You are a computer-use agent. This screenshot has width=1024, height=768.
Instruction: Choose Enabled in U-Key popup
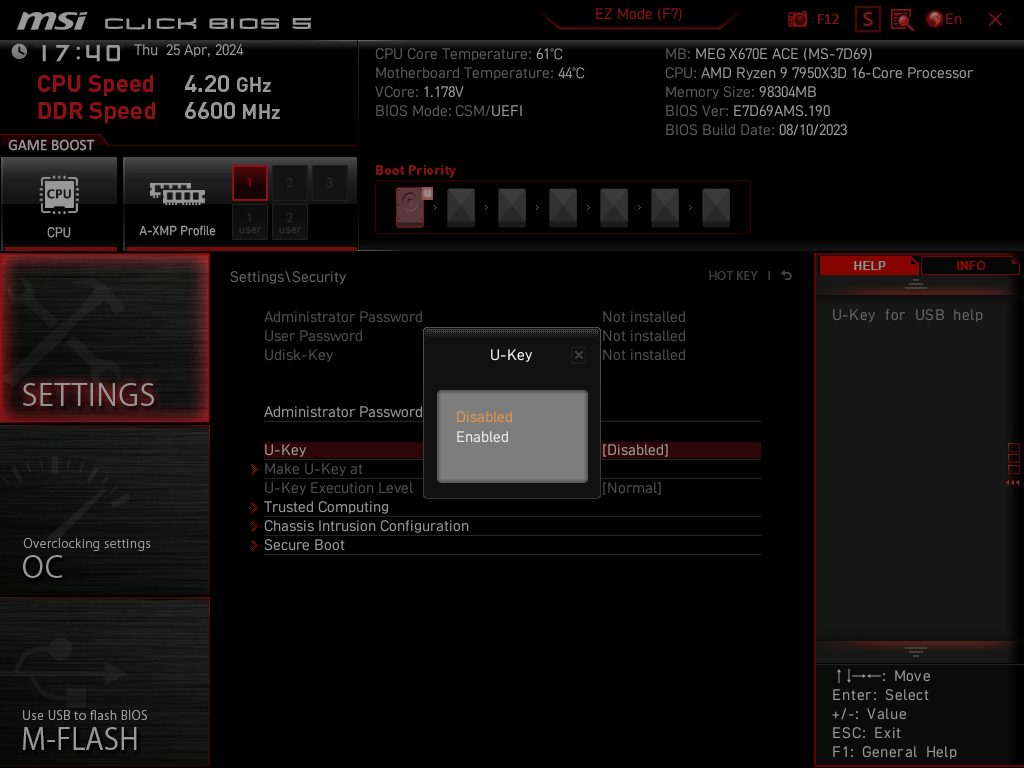(x=482, y=437)
